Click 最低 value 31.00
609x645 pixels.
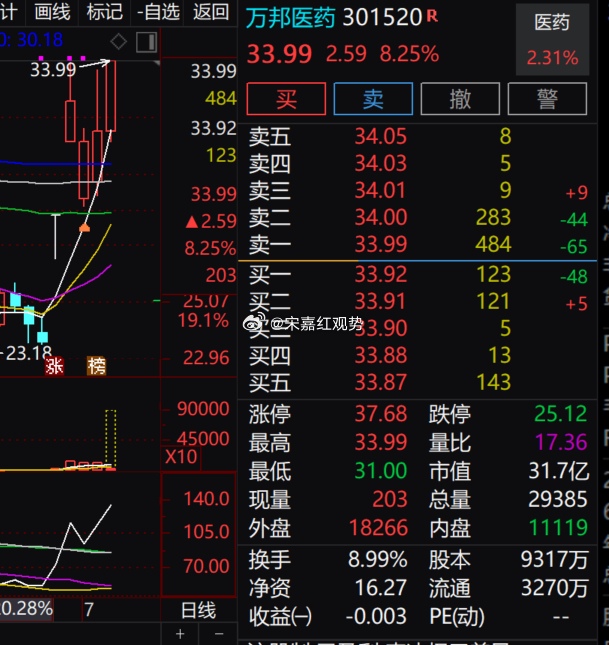pos(381,471)
